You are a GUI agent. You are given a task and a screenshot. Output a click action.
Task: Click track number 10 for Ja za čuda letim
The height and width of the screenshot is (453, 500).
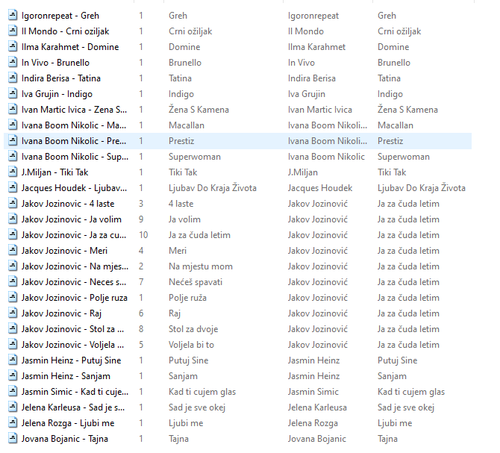(143, 235)
